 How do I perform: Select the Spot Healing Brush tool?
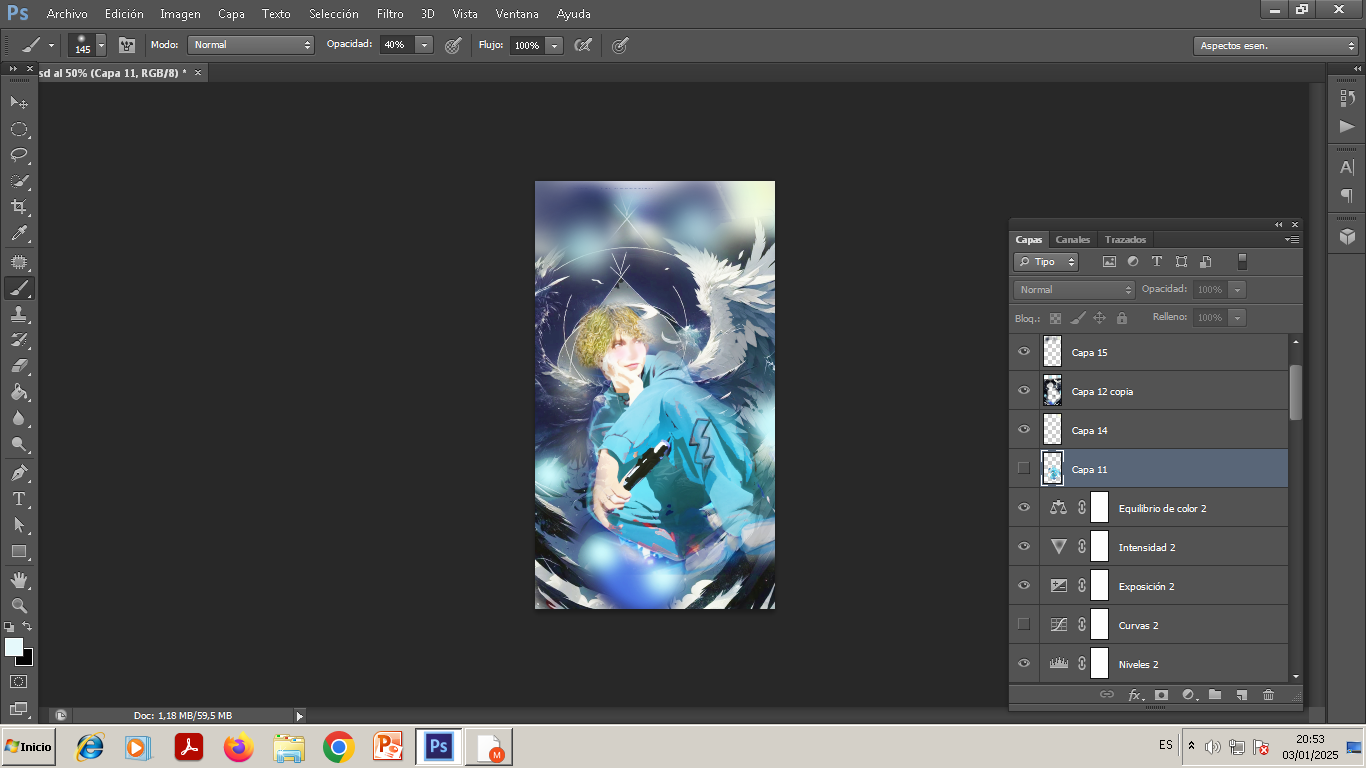tap(19, 262)
